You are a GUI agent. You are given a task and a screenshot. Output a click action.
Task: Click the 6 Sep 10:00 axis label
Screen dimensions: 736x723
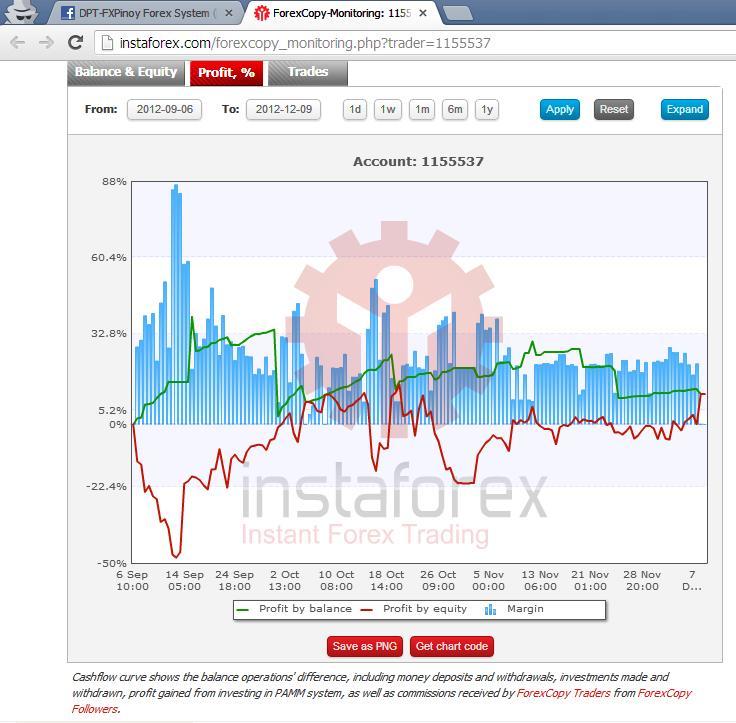coord(132,581)
